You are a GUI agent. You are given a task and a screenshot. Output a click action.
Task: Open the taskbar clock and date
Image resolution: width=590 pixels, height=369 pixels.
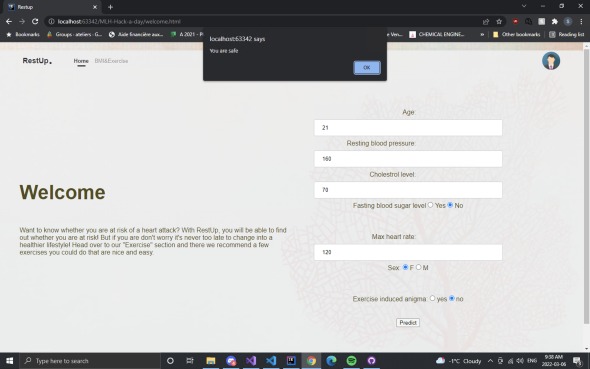click(554, 361)
